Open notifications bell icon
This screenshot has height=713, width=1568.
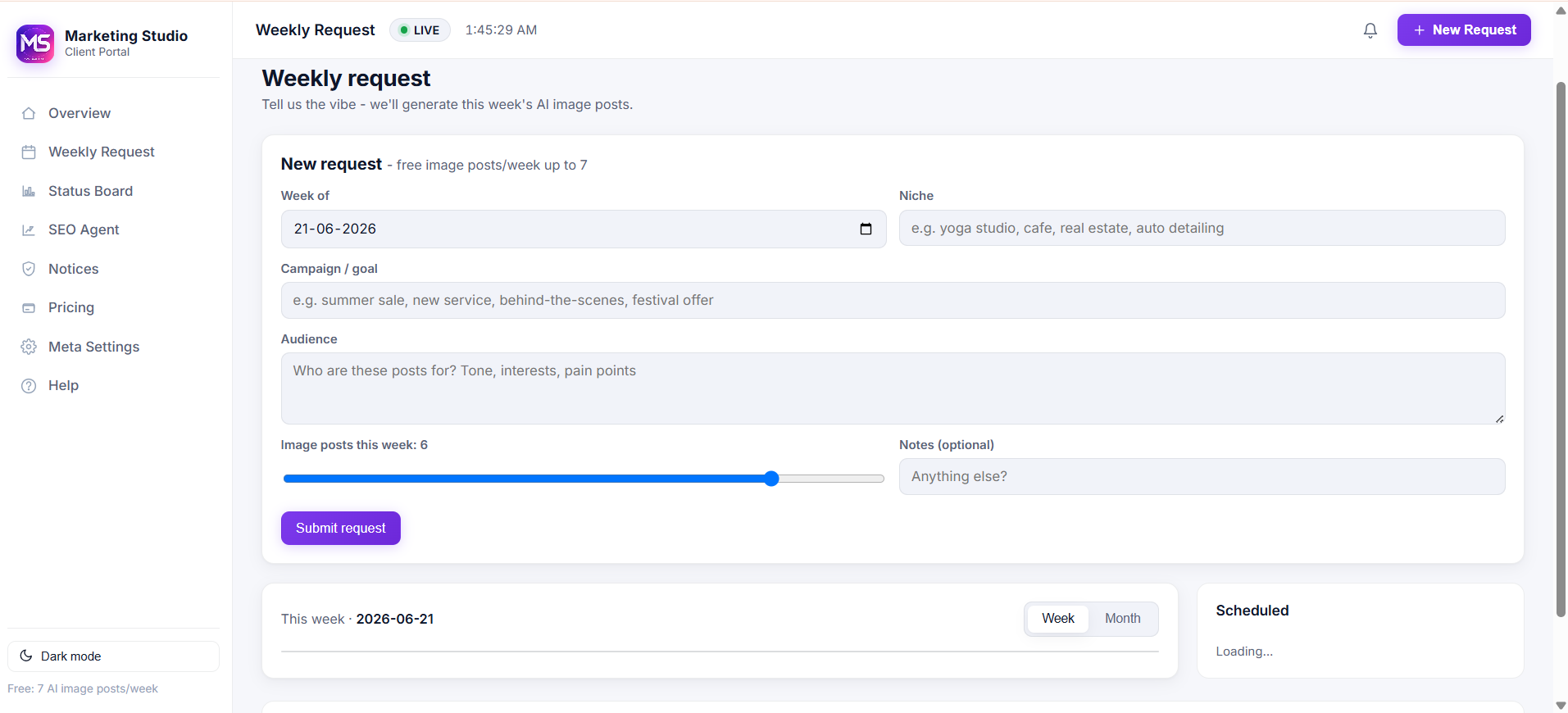(1370, 30)
